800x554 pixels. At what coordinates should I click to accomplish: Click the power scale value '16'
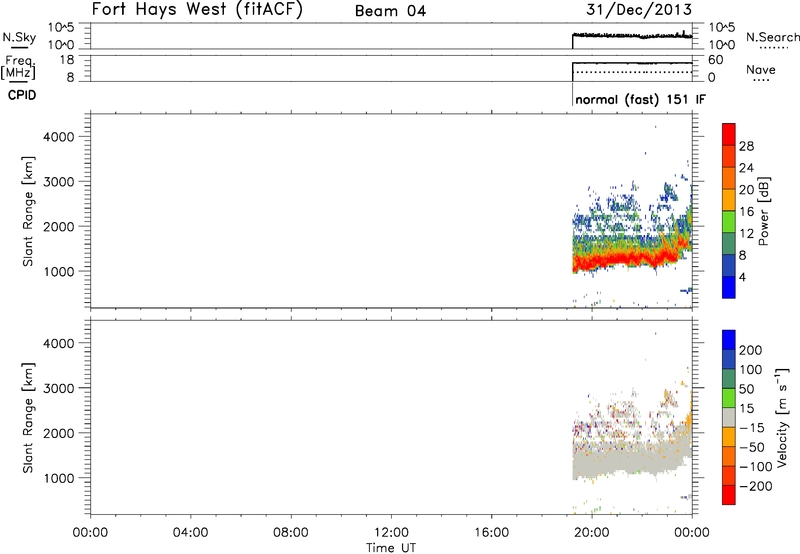[x=746, y=212]
